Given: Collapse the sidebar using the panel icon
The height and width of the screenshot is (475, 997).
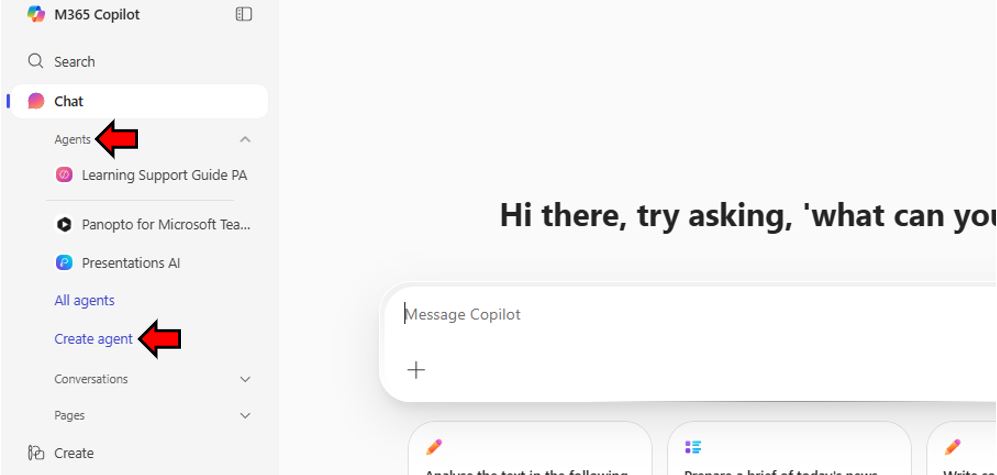Looking at the screenshot, I should pos(244,14).
